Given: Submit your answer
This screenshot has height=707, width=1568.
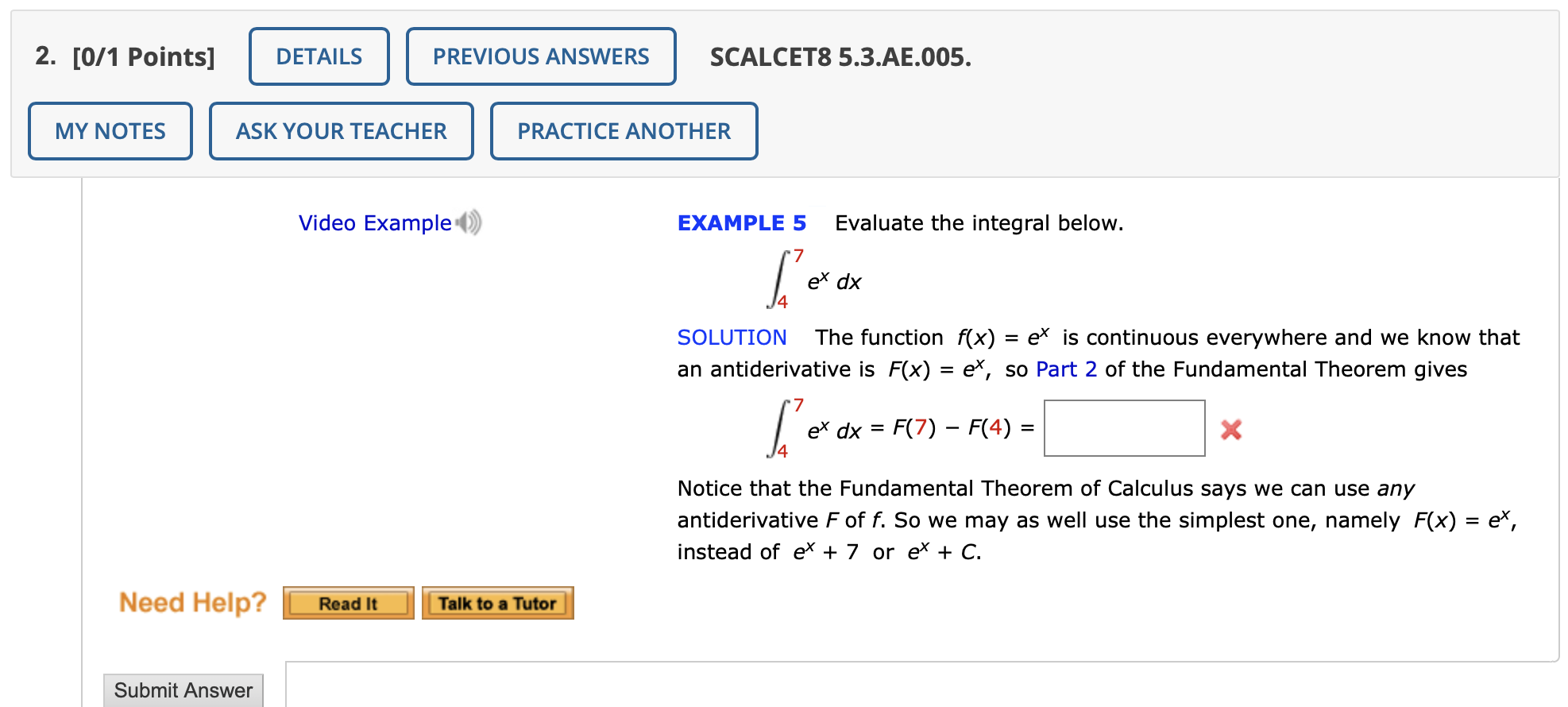Looking at the screenshot, I should tap(183, 690).
